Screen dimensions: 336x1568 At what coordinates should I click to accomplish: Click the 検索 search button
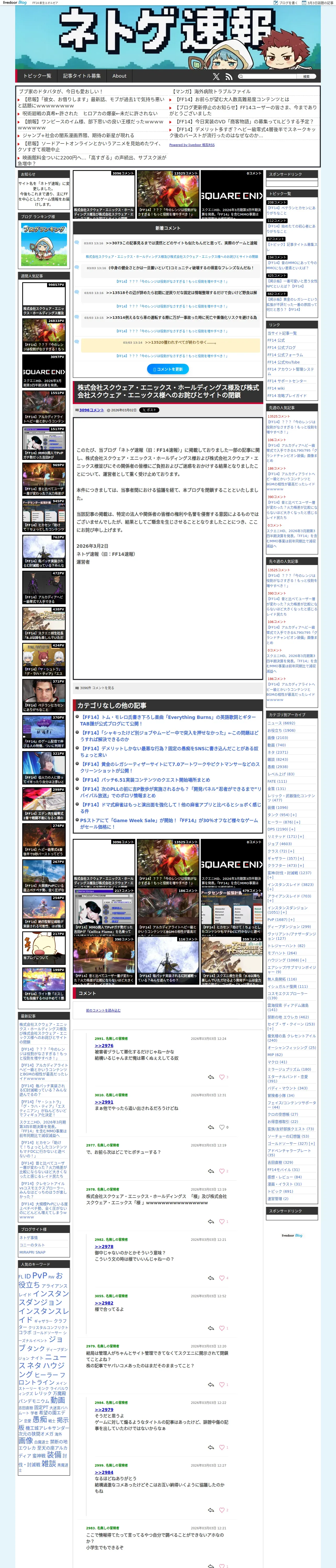(x=307, y=77)
